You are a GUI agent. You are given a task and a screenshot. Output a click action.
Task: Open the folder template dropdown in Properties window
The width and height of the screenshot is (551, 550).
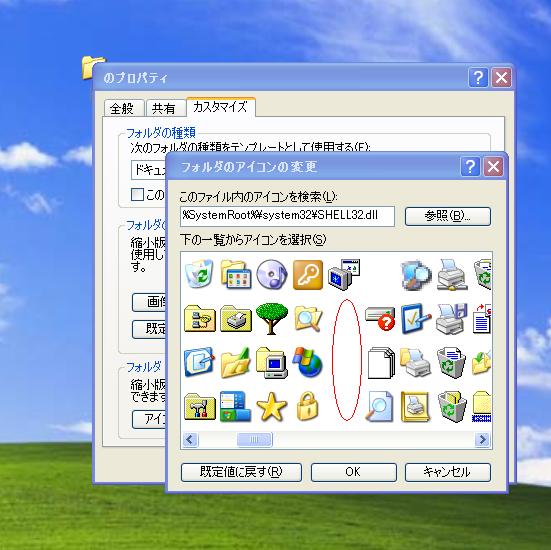coord(149,170)
